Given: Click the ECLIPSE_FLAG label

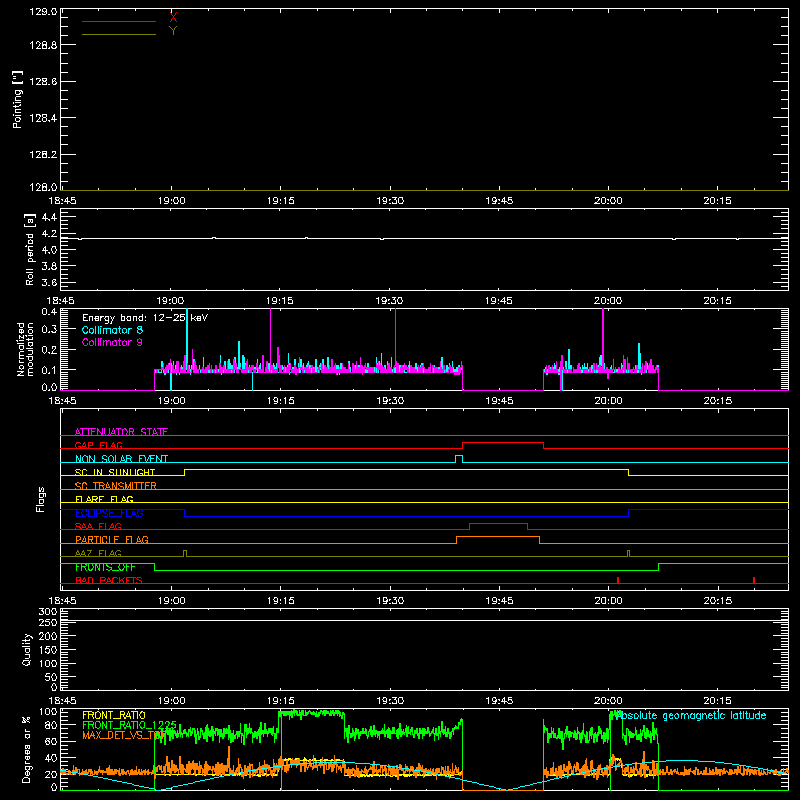Looking at the screenshot, I should point(109,513).
